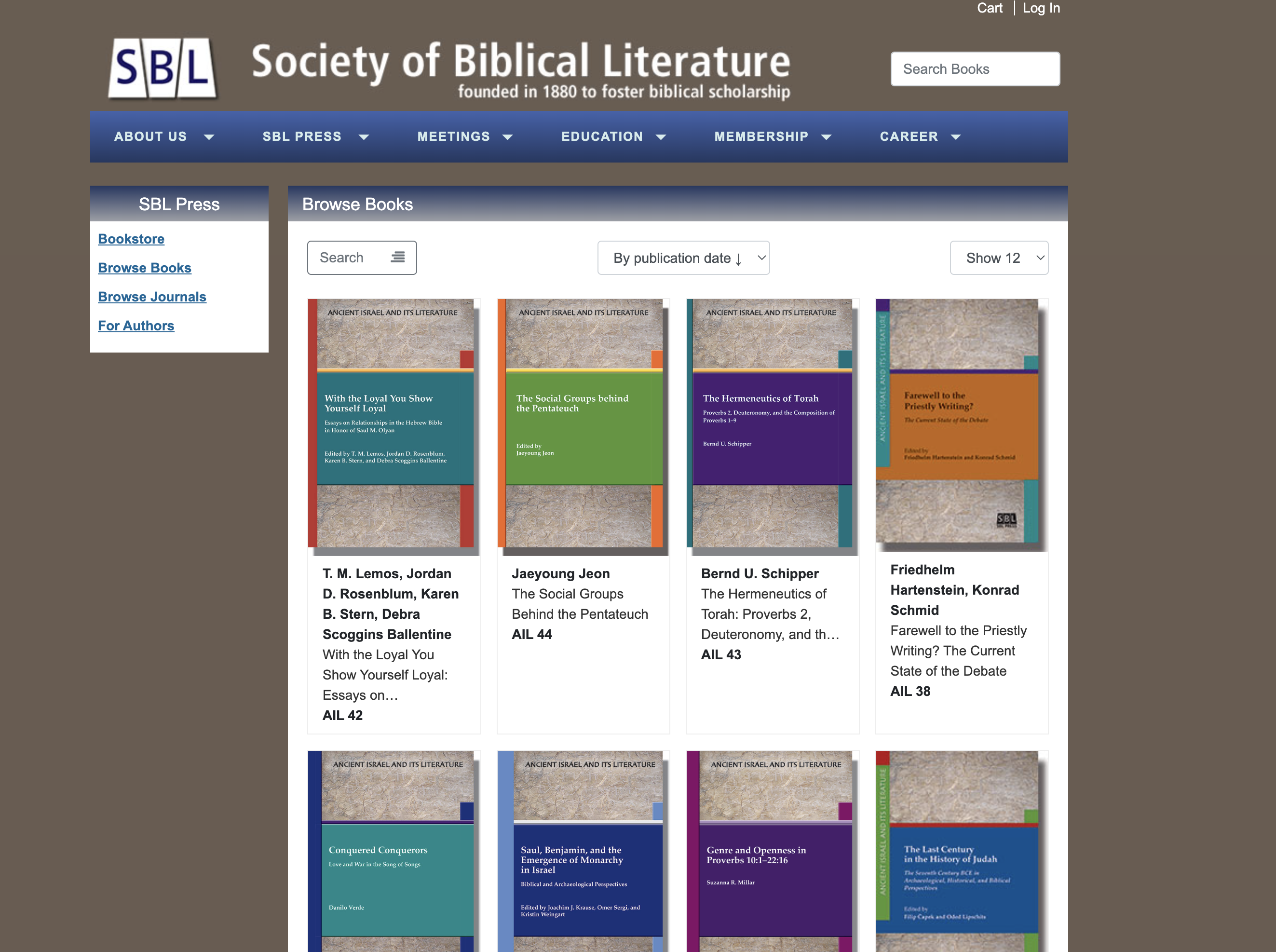Screen dimensions: 1276x952
Task: Open the MEMBERSHIP menu
Action: click(x=761, y=136)
